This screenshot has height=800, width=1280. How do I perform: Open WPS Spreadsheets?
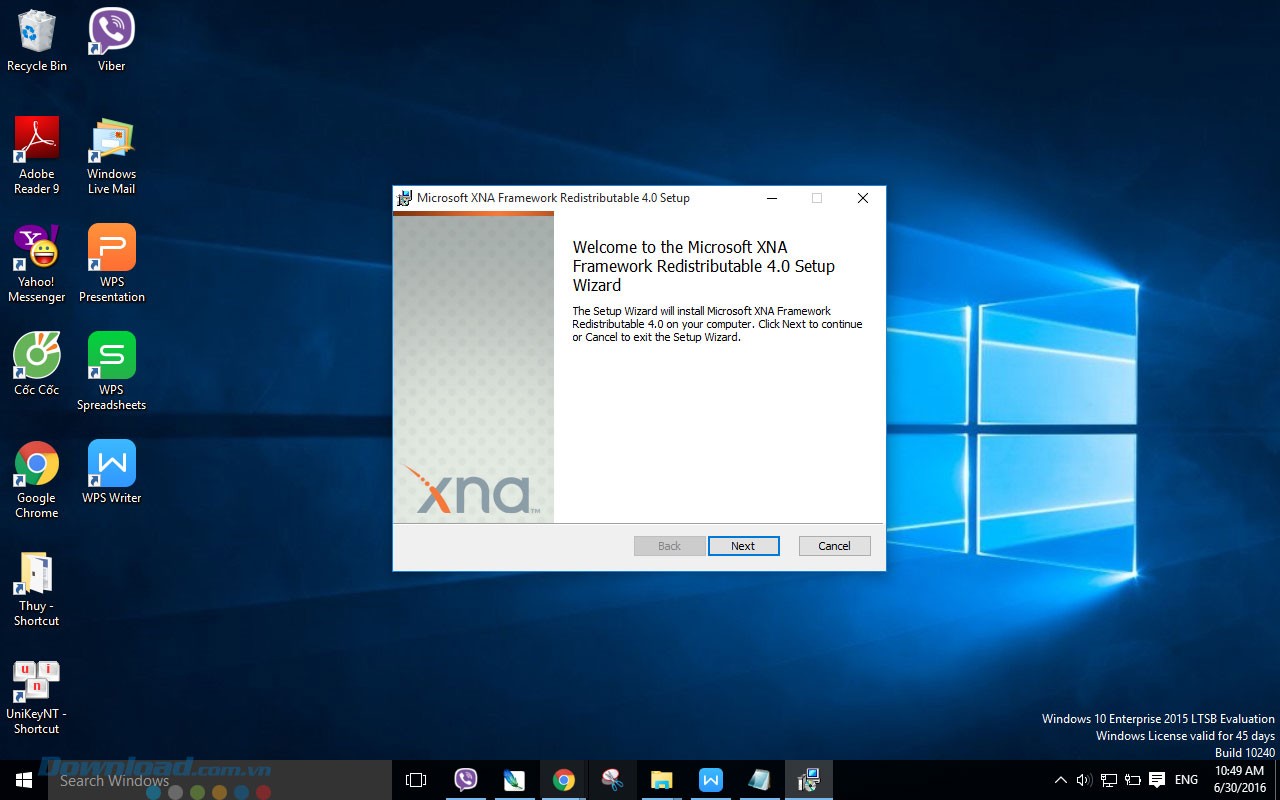[x=110, y=356]
